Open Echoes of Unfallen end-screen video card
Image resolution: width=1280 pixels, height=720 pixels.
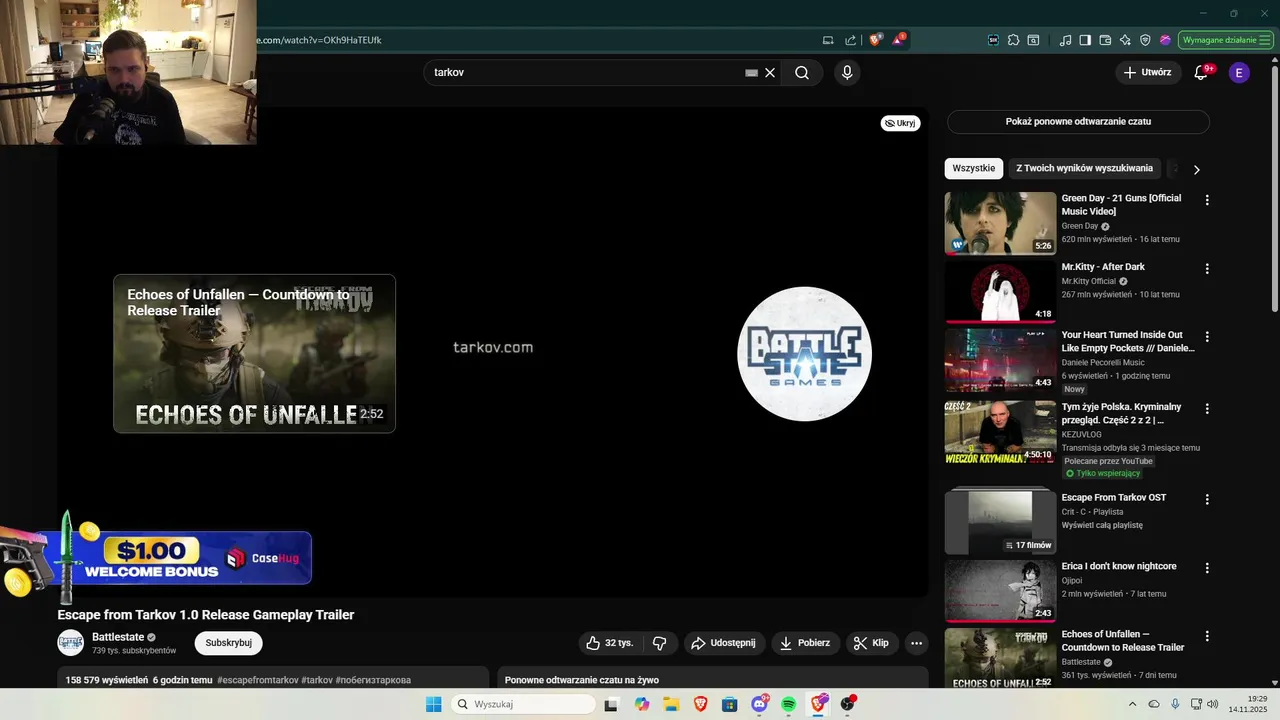click(254, 353)
